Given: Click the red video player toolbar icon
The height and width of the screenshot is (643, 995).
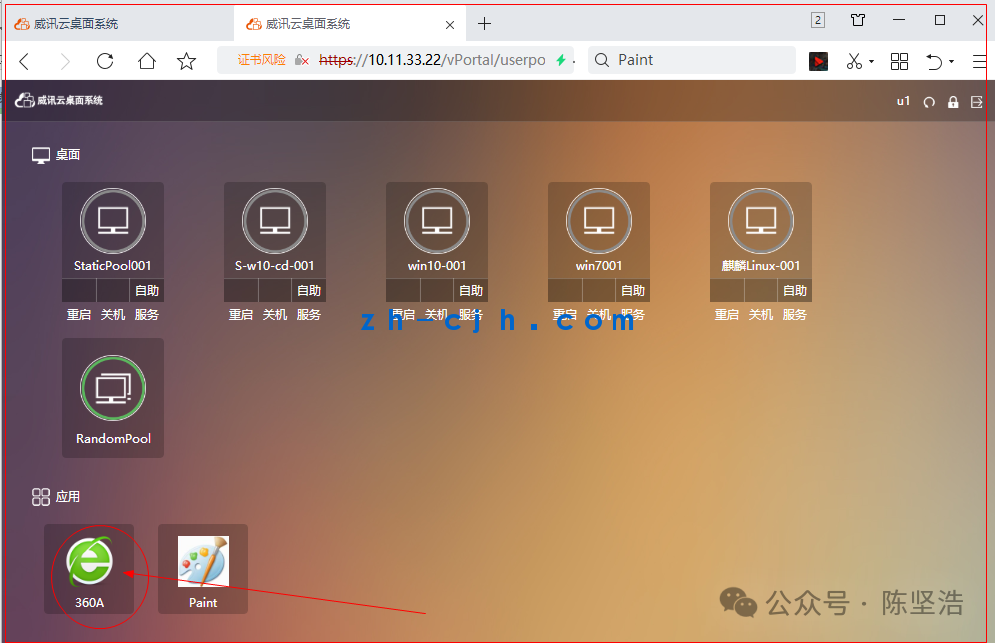Looking at the screenshot, I should 818,62.
